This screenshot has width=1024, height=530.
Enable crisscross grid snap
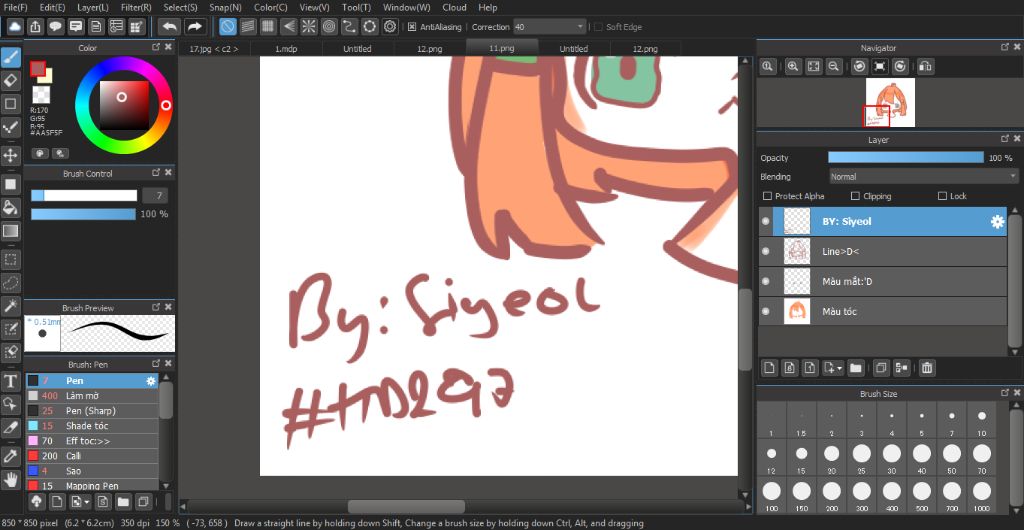(268, 27)
